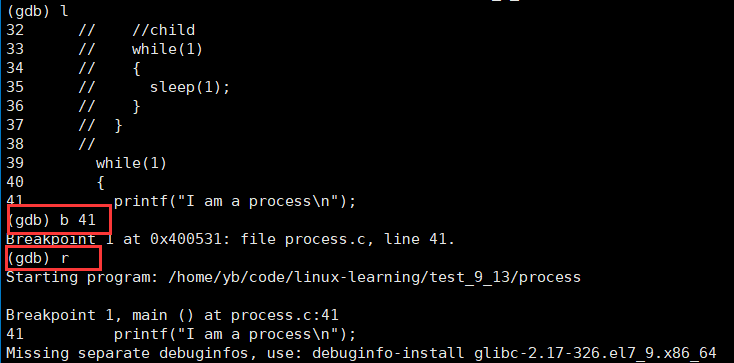Click line 38 empty comment slashes

coord(87,144)
